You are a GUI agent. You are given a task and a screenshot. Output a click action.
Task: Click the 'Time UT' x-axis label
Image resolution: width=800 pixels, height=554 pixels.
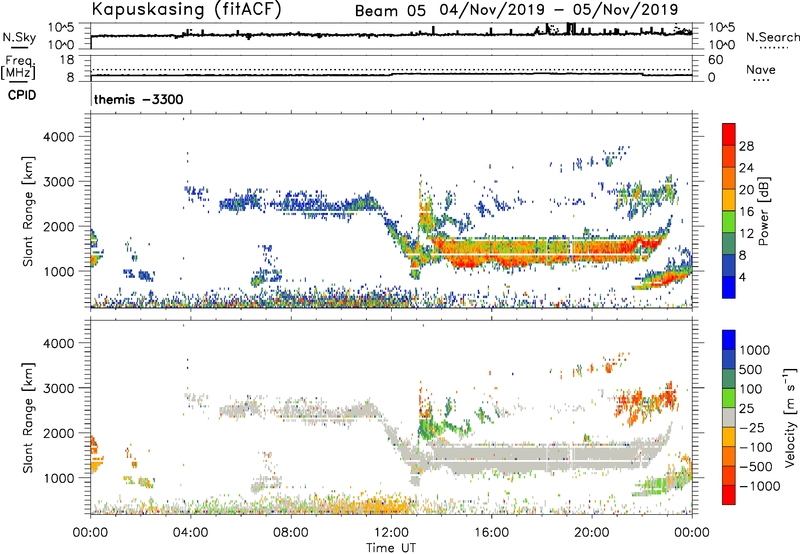pyautogui.click(x=391, y=548)
